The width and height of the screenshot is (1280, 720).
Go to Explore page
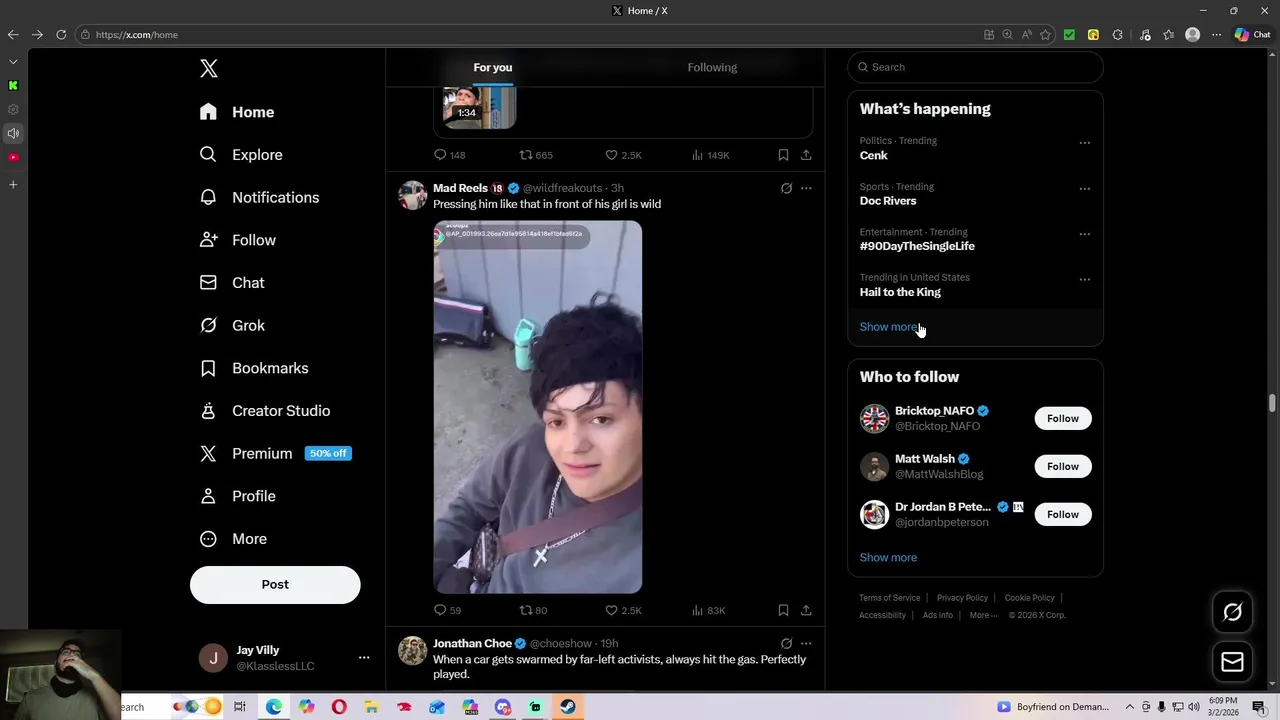(x=241, y=155)
